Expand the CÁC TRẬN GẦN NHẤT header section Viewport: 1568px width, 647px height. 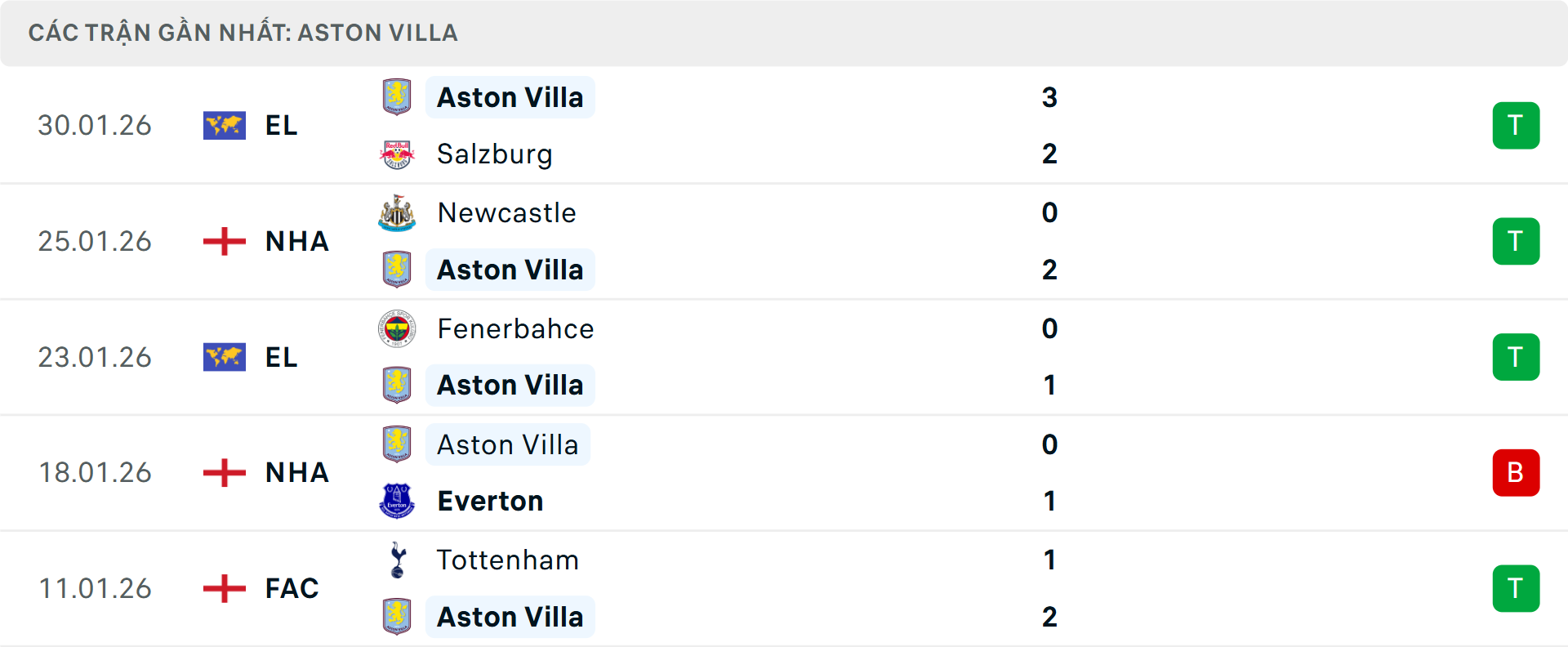(245, 33)
